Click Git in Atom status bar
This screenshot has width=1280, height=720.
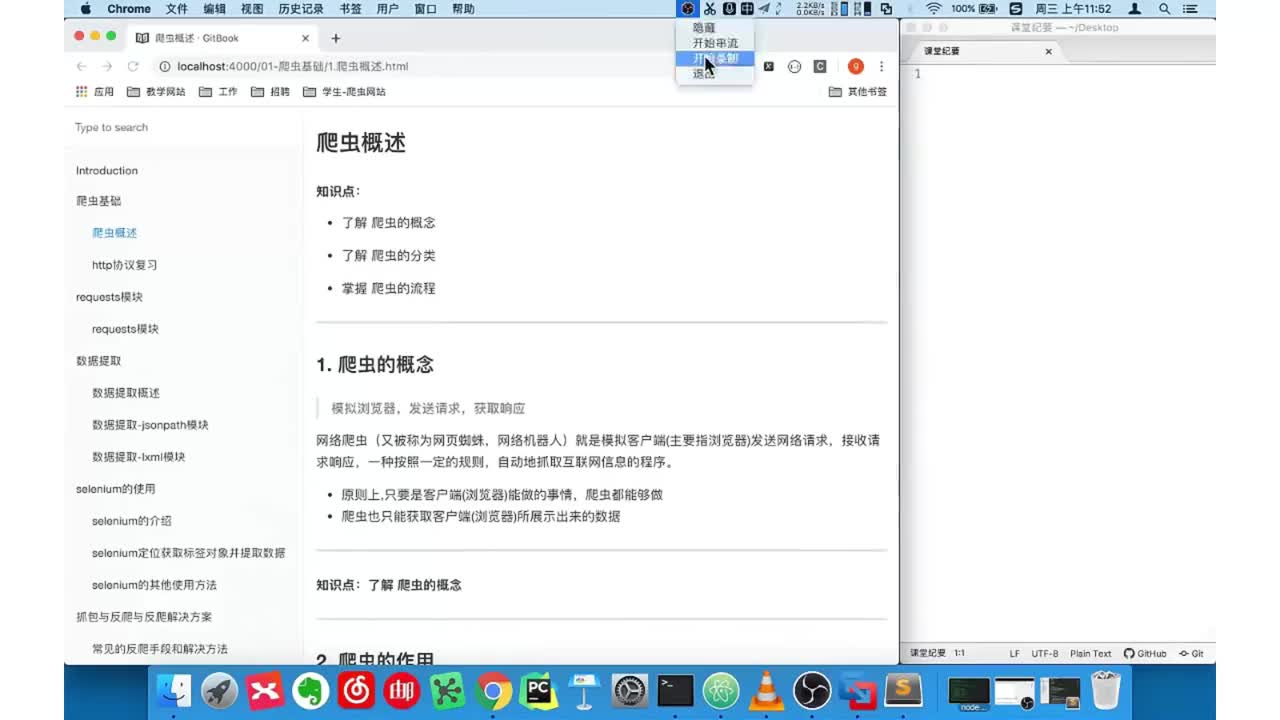click(x=1191, y=653)
